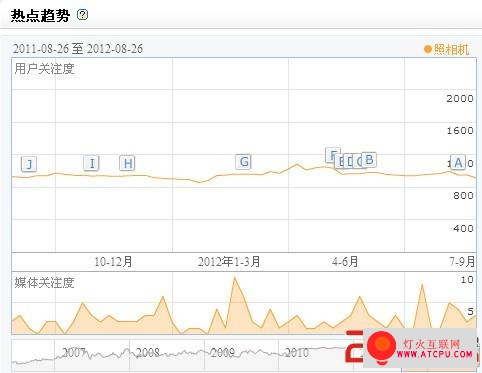Open news marker H on the trend line
The width and height of the screenshot is (482, 373).
[127, 163]
